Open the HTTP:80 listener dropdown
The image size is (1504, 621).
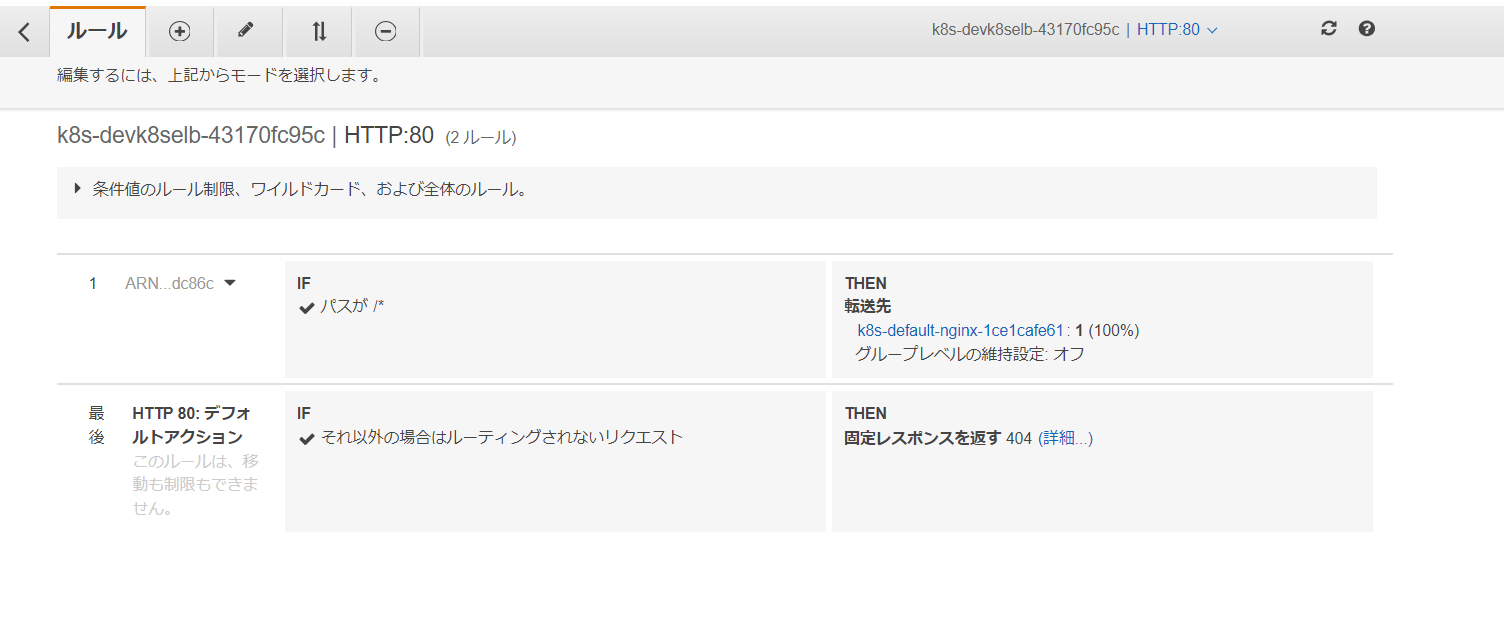1177,30
